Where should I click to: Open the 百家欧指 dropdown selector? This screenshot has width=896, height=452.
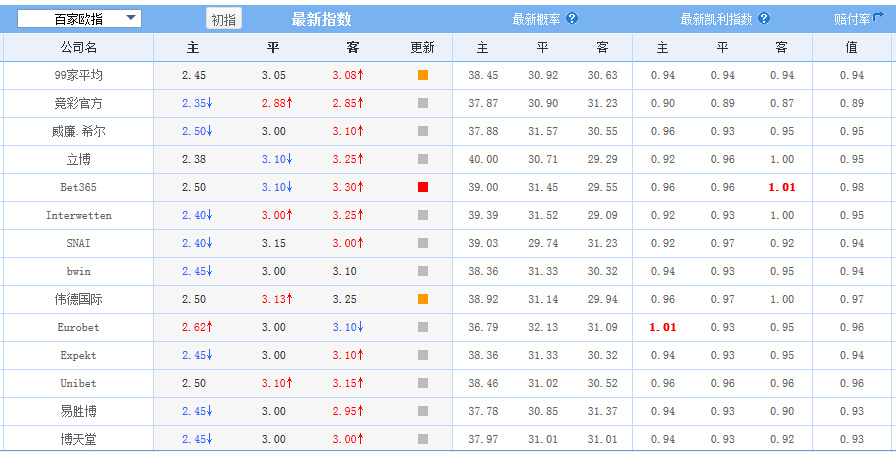pyautogui.click(x=79, y=19)
